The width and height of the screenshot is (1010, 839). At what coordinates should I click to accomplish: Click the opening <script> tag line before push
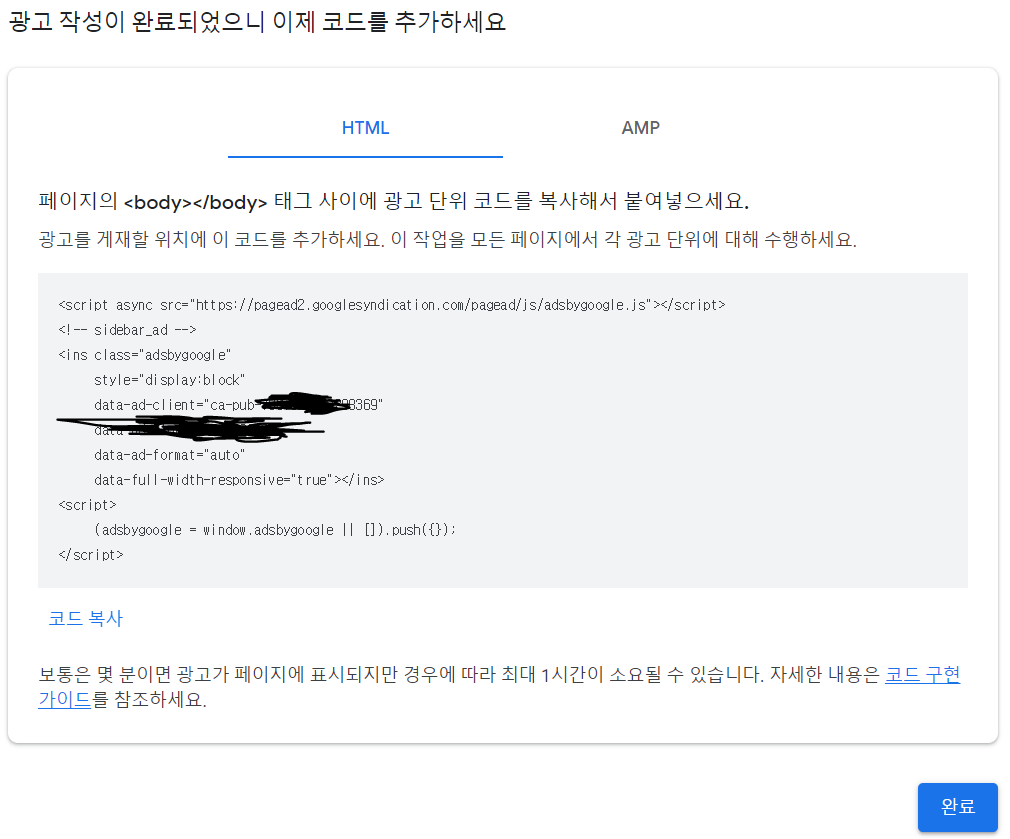(87, 505)
